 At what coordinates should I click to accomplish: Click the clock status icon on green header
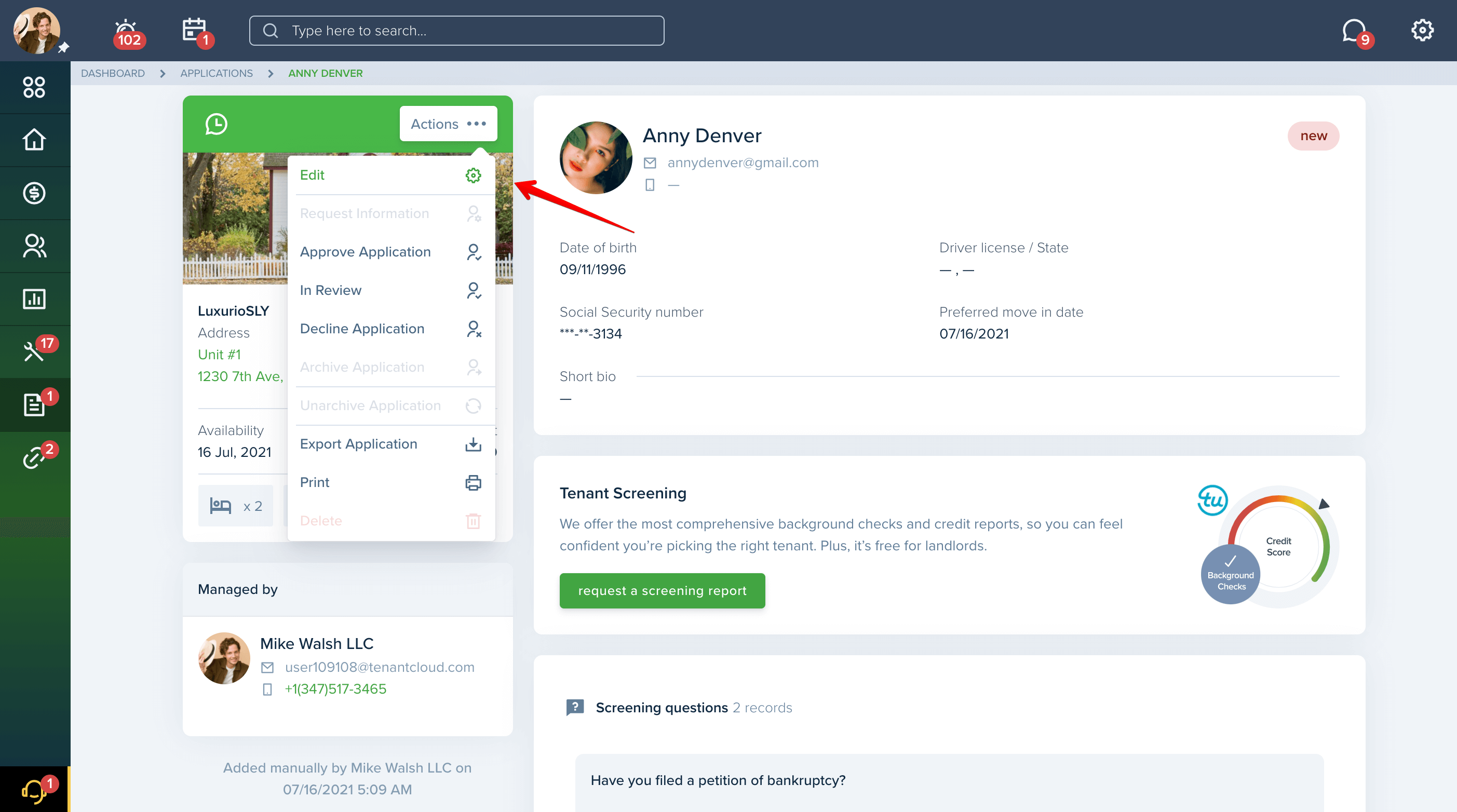[x=216, y=124]
